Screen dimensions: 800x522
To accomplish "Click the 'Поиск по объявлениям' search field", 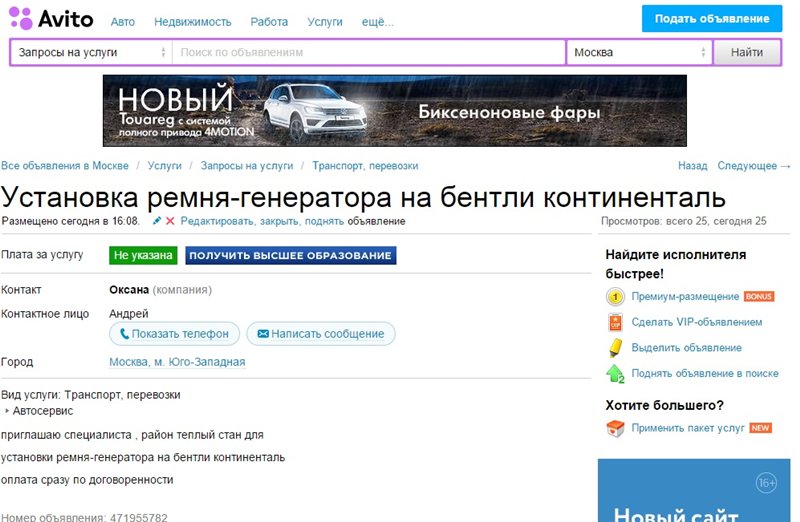I will pyautogui.click(x=368, y=52).
